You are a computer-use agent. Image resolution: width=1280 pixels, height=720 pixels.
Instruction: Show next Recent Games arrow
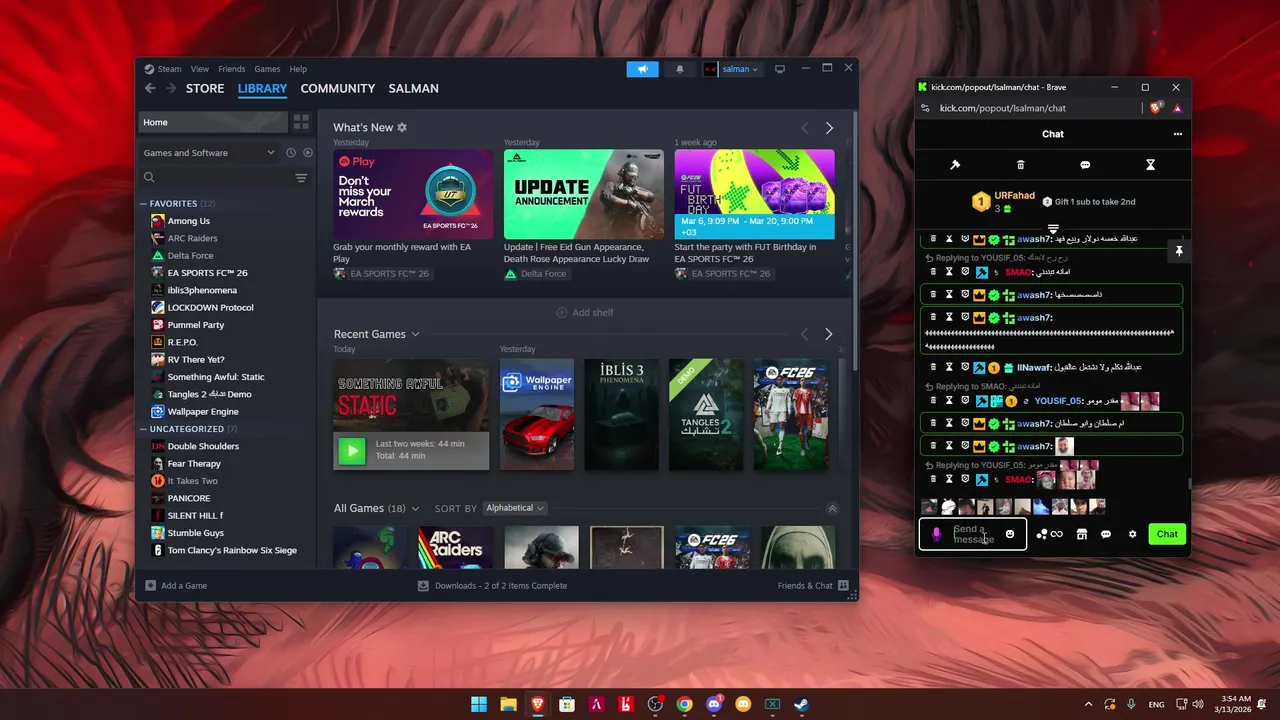[828, 334]
